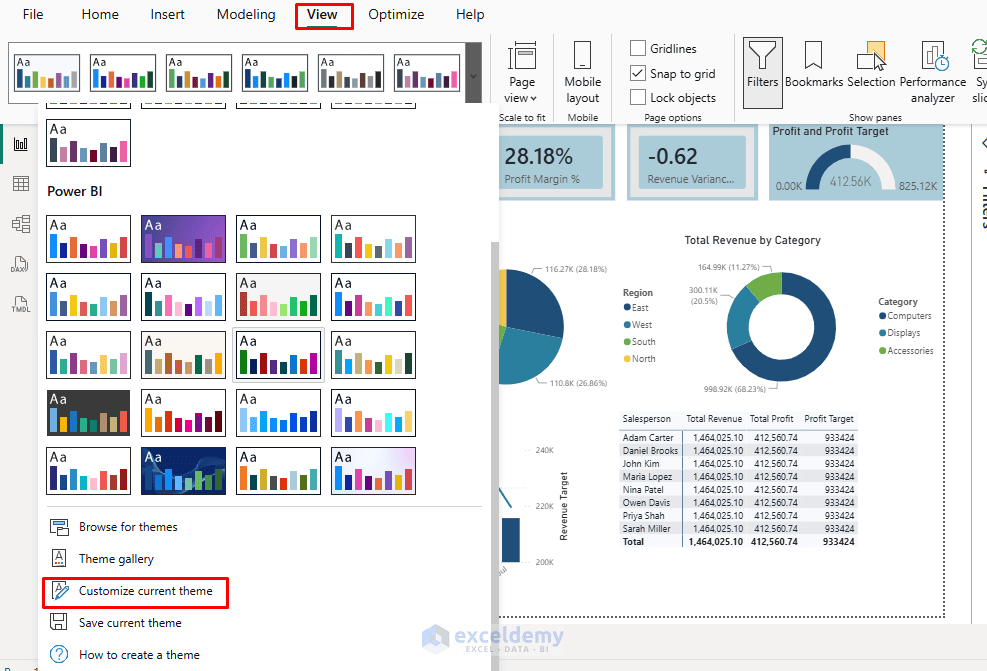Image resolution: width=987 pixels, height=671 pixels.
Task: Select the theme thumbnail above Power BI heading
Action: 88,143
